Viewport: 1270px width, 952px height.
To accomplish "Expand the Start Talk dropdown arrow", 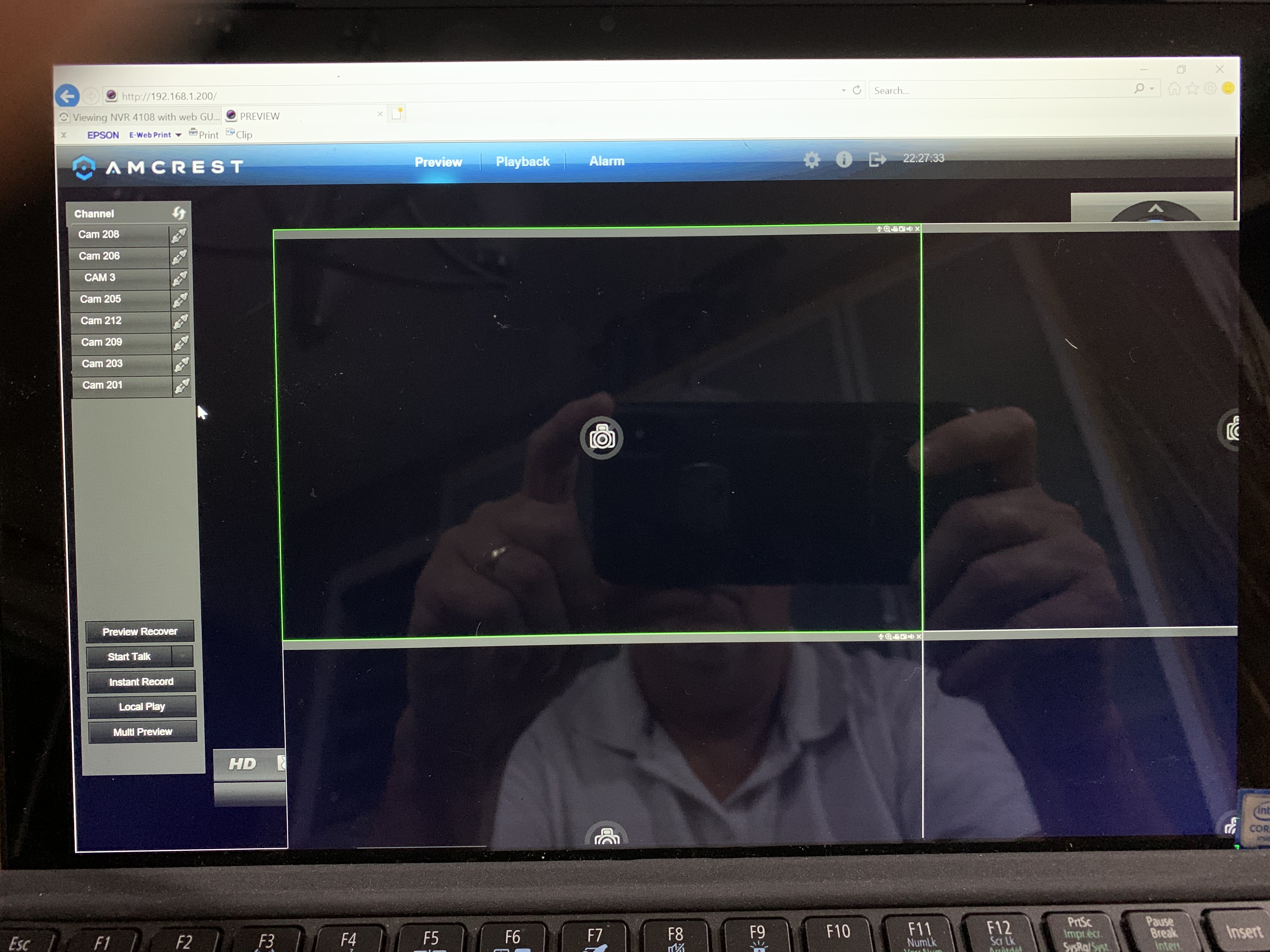I will (x=183, y=656).
